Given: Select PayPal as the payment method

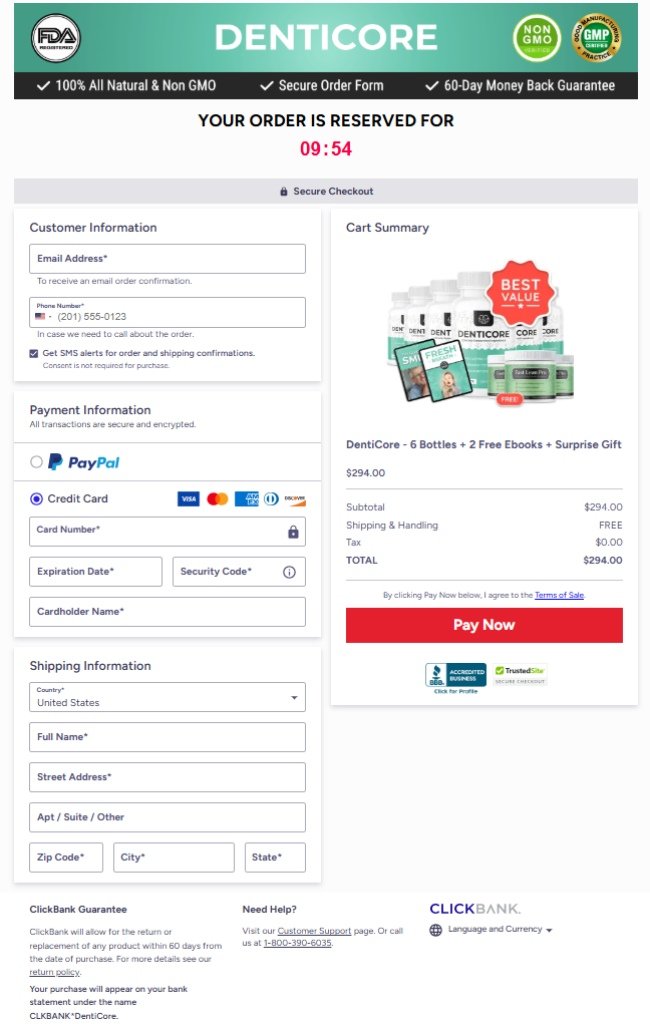Looking at the screenshot, I should tap(36, 461).
